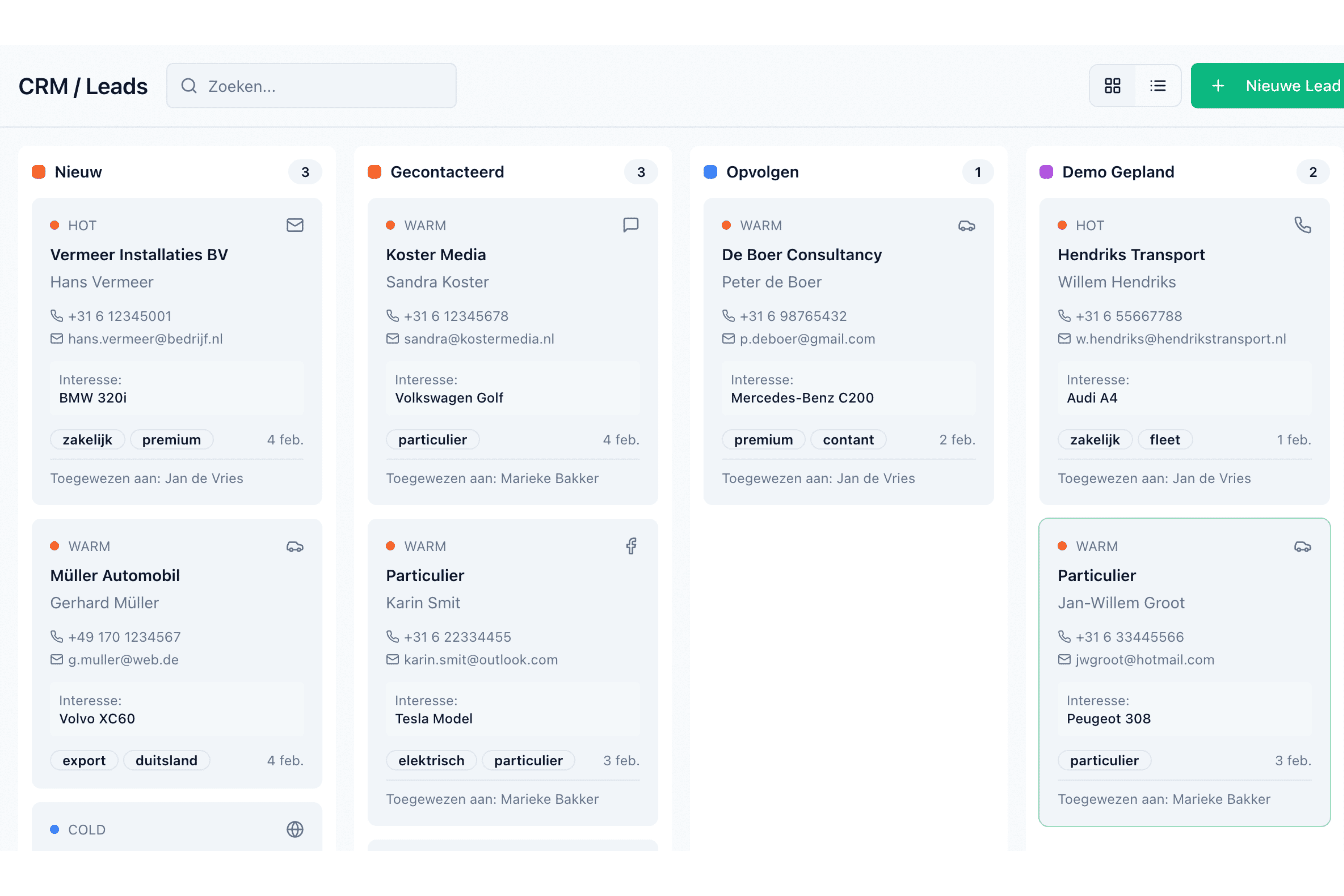Click phone number +31 6 98765432

click(x=793, y=316)
